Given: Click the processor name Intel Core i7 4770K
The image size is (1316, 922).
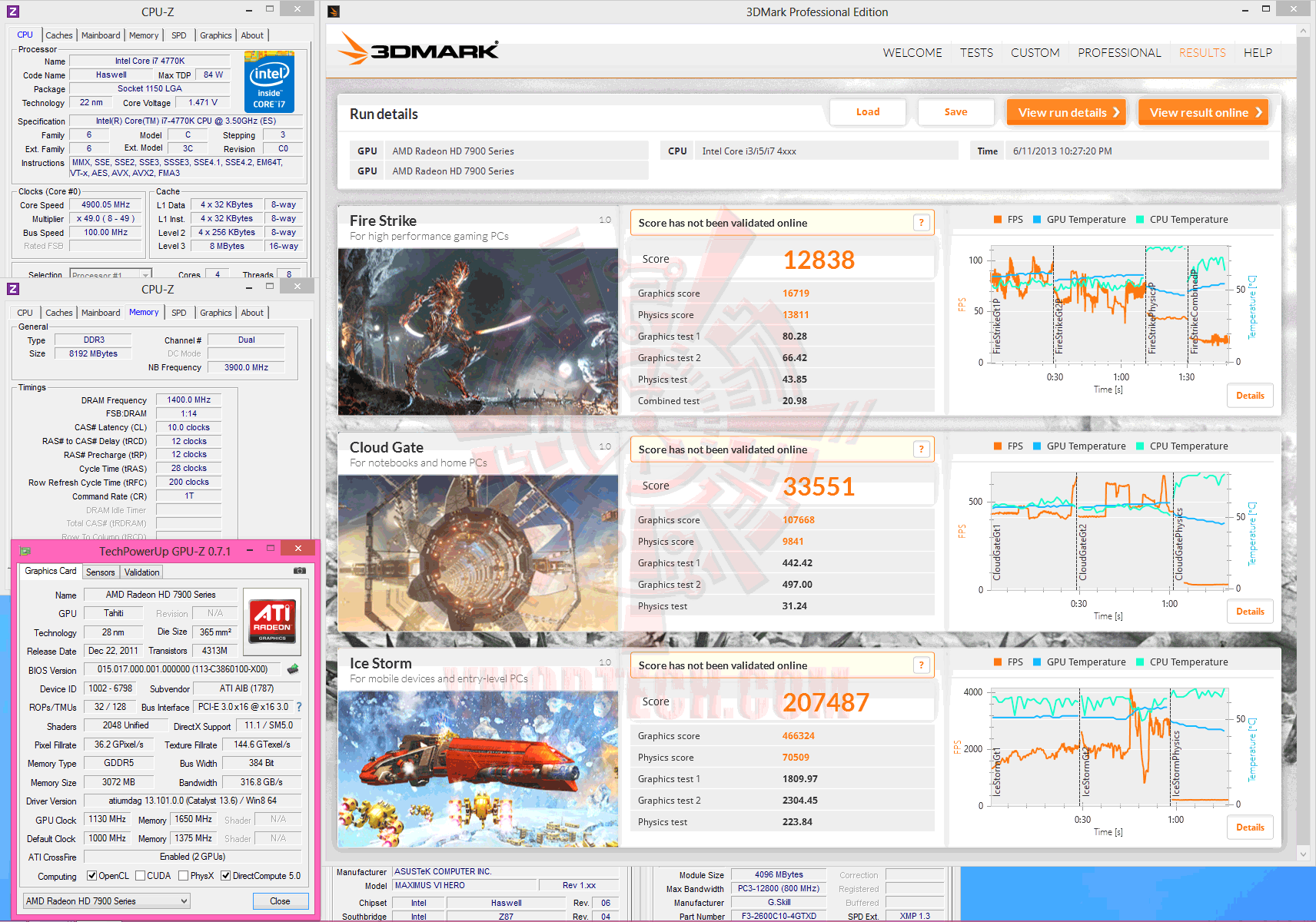Looking at the screenshot, I should pyautogui.click(x=150, y=61).
